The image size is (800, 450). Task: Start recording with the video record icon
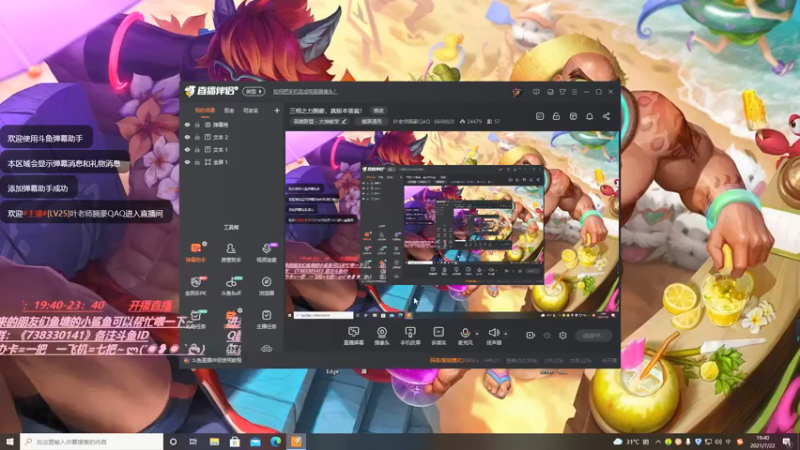[x=530, y=335]
